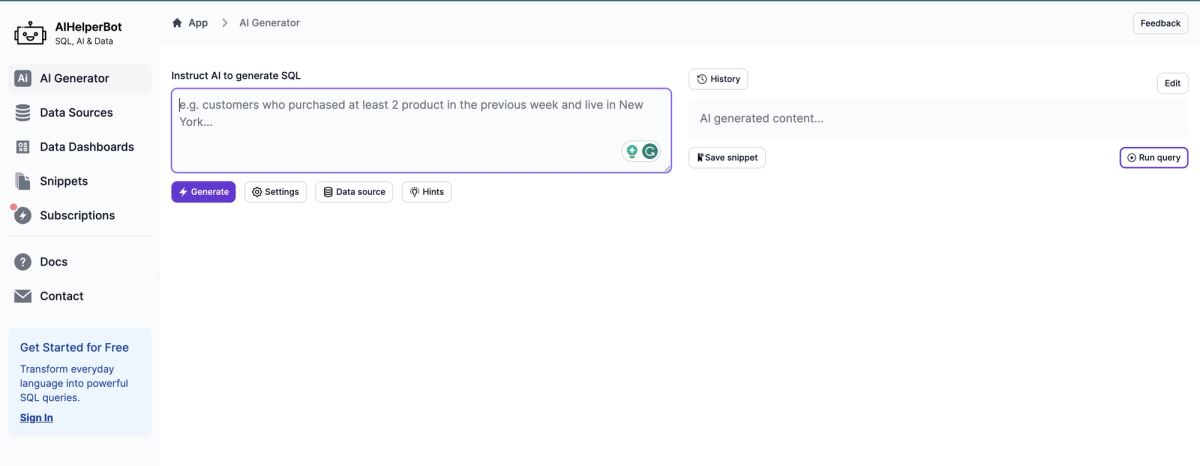The width and height of the screenshot is (1200, 466).
Task: Open the Settings button below prompt
Action: [x=275, y=192]
